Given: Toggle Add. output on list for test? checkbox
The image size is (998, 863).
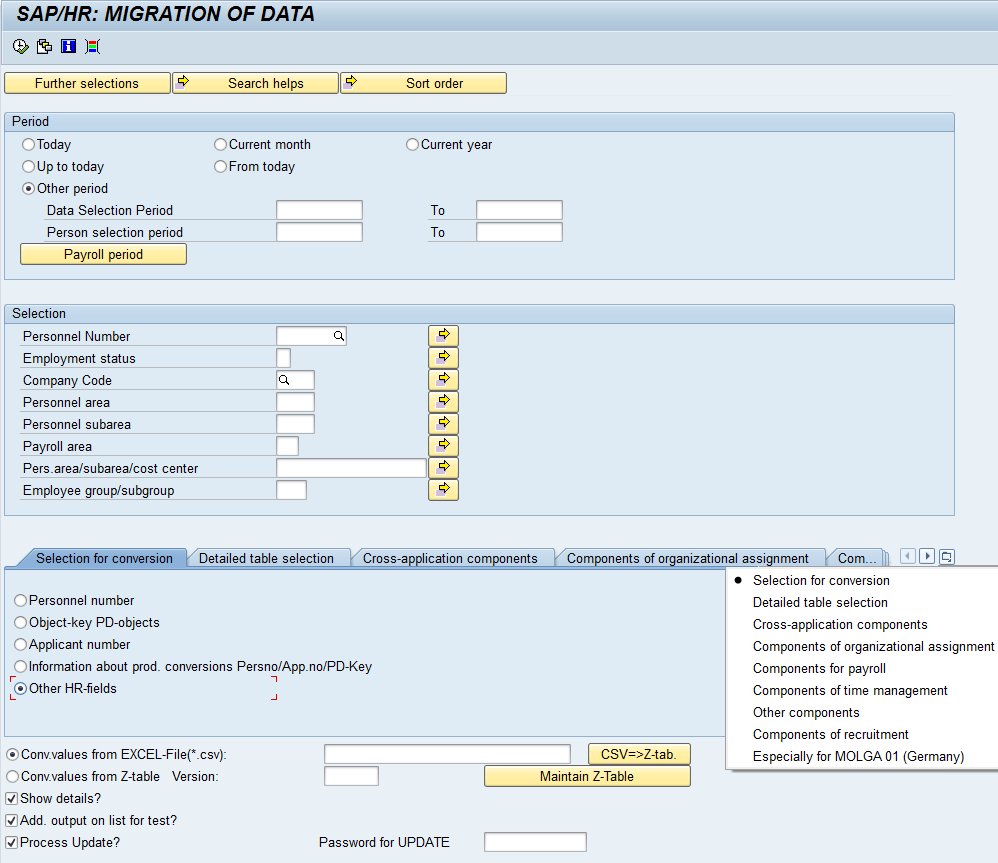Looking at the screenshot, I should (11, 821).
